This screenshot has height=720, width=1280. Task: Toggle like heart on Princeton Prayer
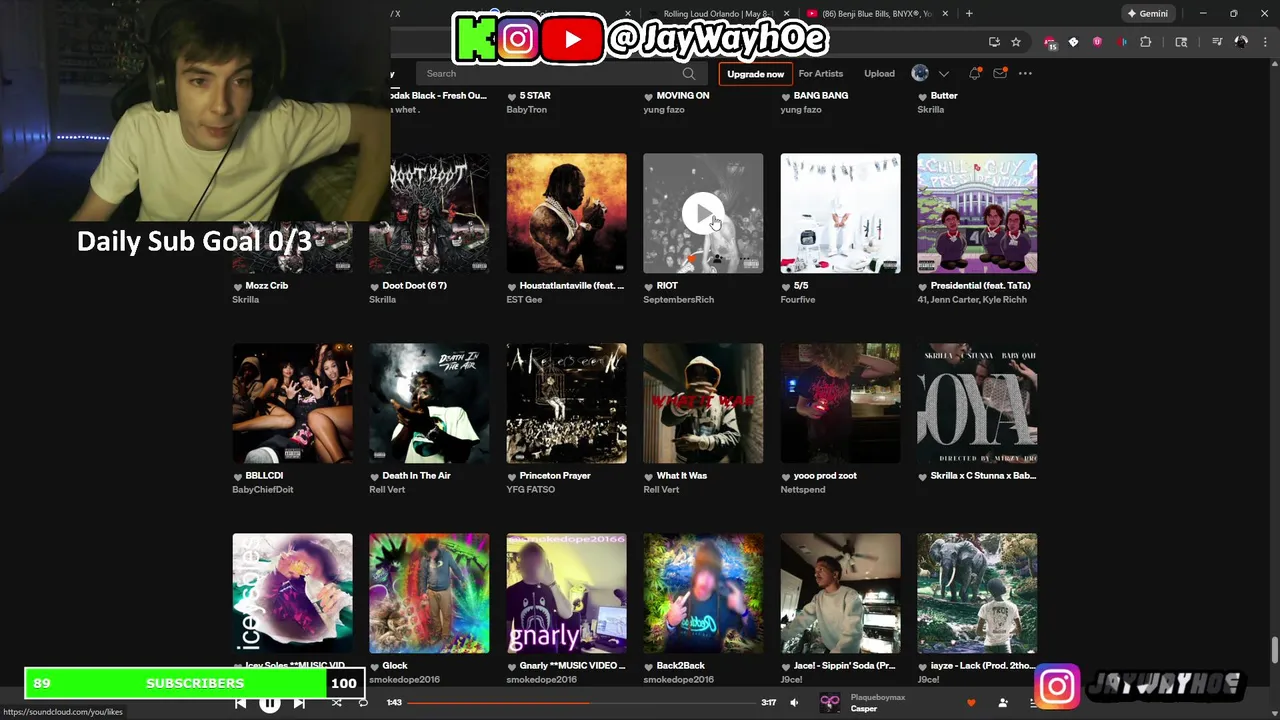512,476
